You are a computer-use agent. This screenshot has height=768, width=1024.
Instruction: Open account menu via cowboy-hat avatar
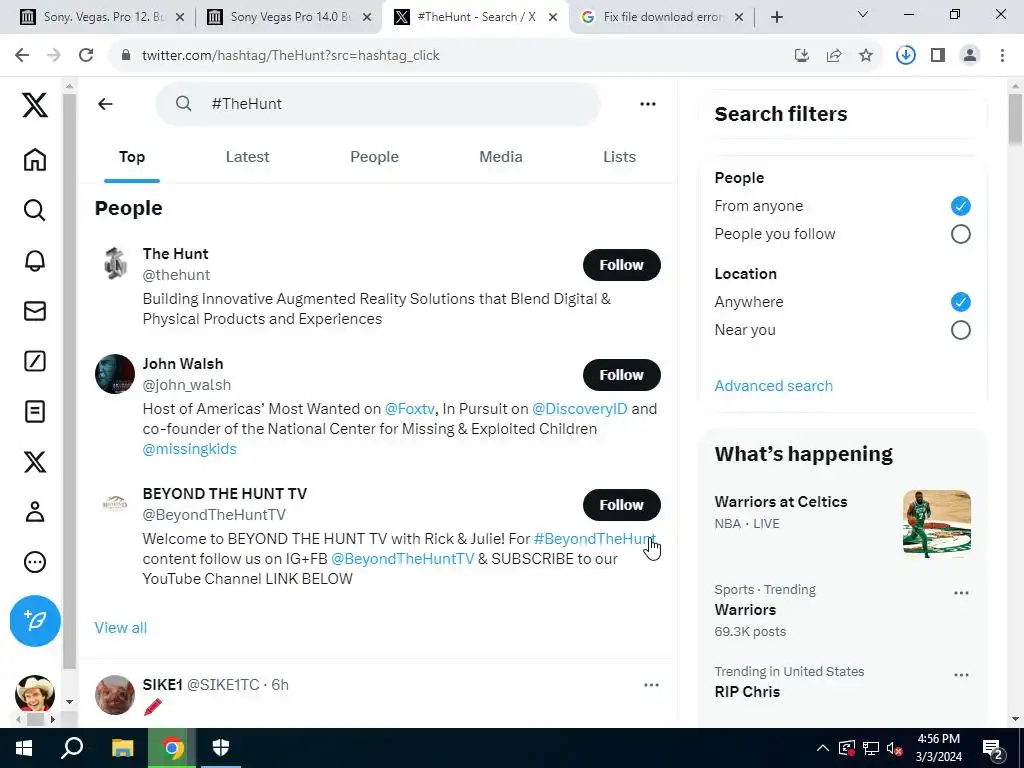[35, 693]
